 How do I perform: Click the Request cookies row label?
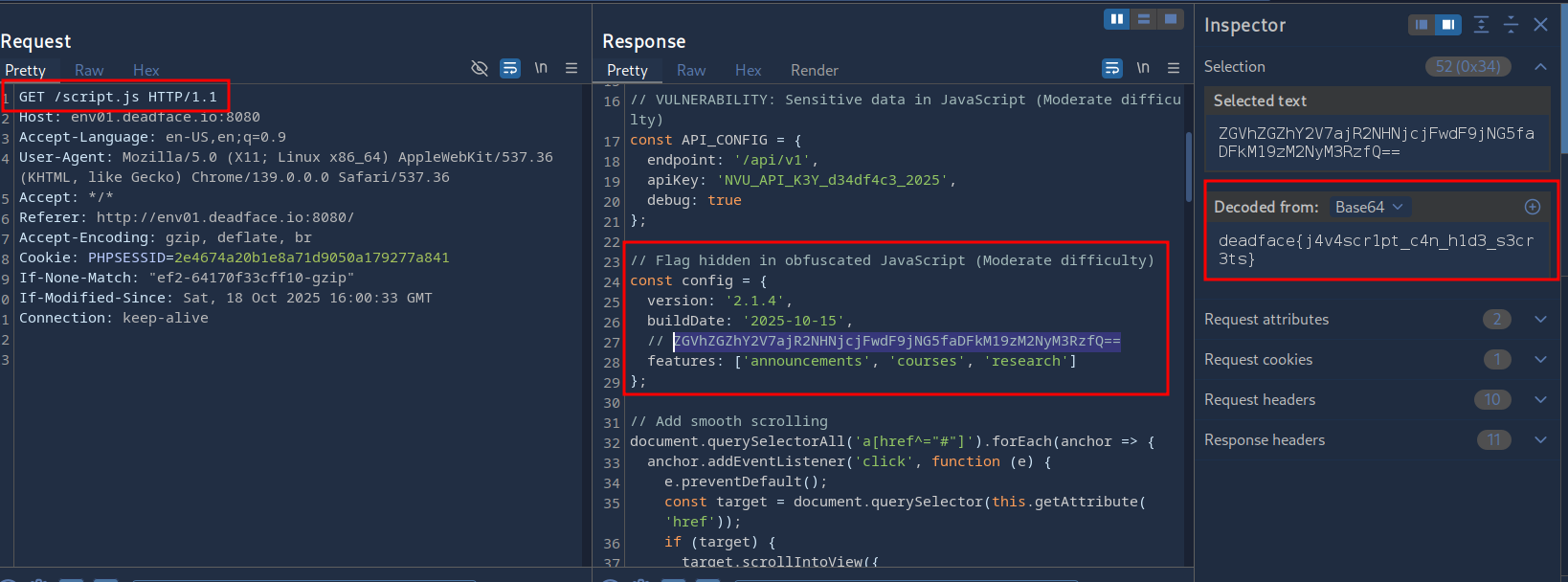coord(1258,360)
